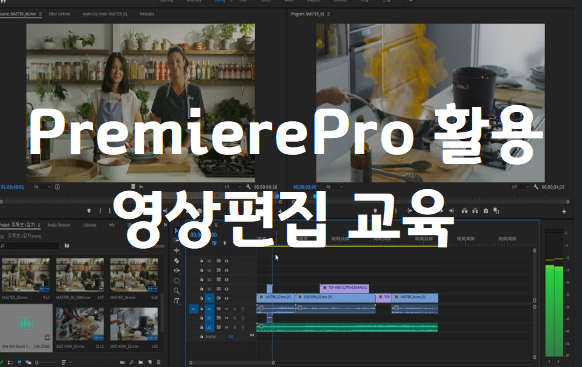Click Automate to Sequence icon in Project panel

tap(122, 362)
